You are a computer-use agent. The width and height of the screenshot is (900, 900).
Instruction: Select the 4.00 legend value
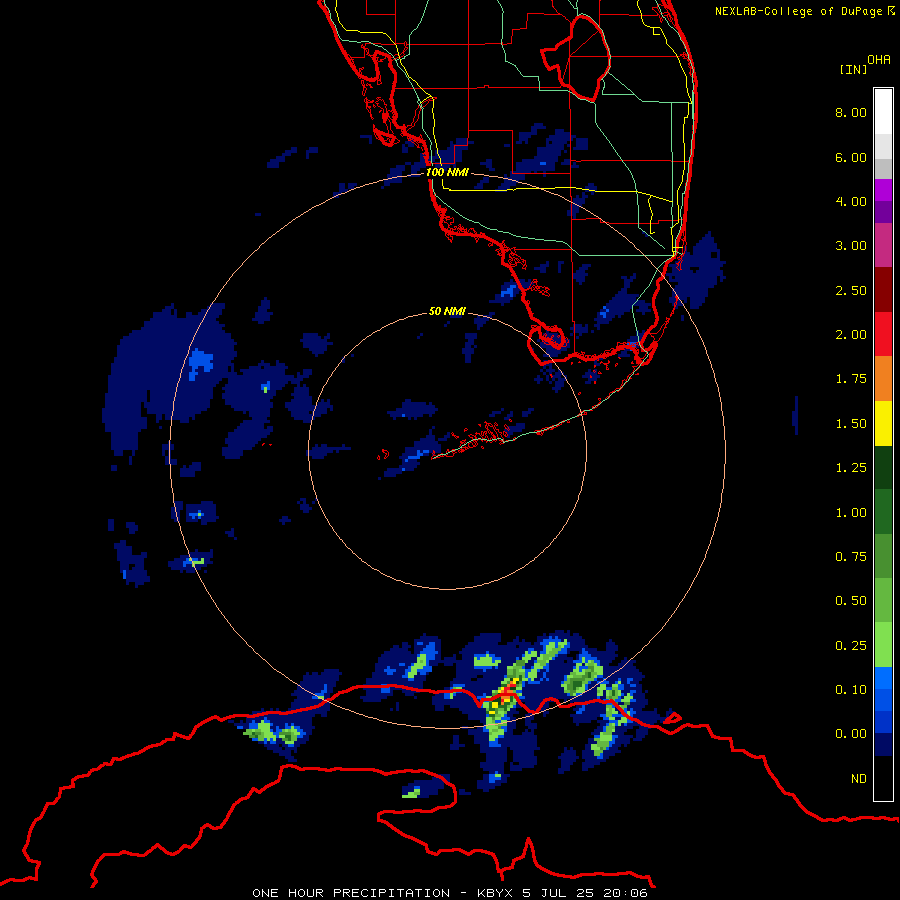coord(851,201)
